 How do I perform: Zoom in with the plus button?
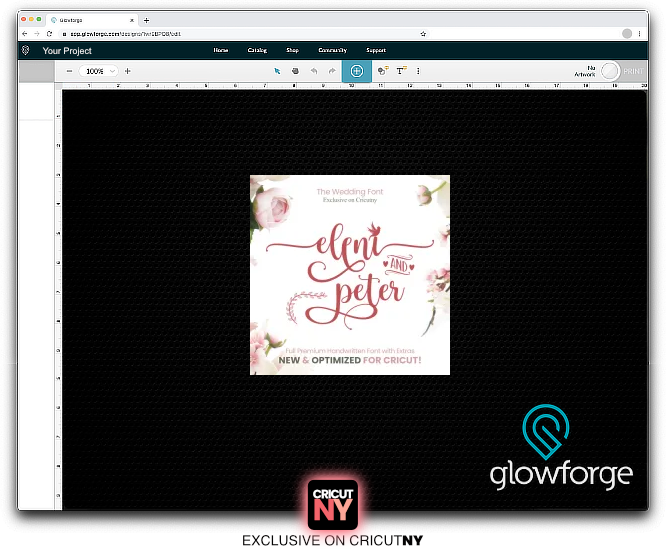point(127,71)
